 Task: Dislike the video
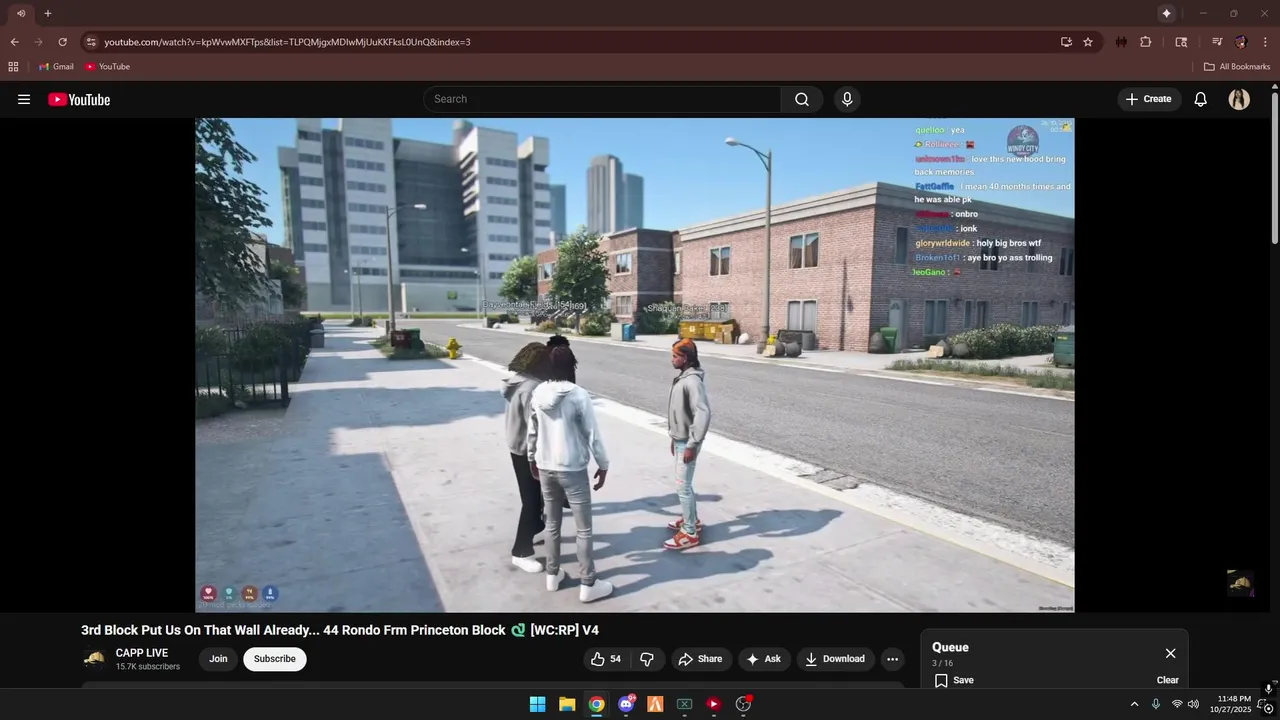[x=647, y=659]
